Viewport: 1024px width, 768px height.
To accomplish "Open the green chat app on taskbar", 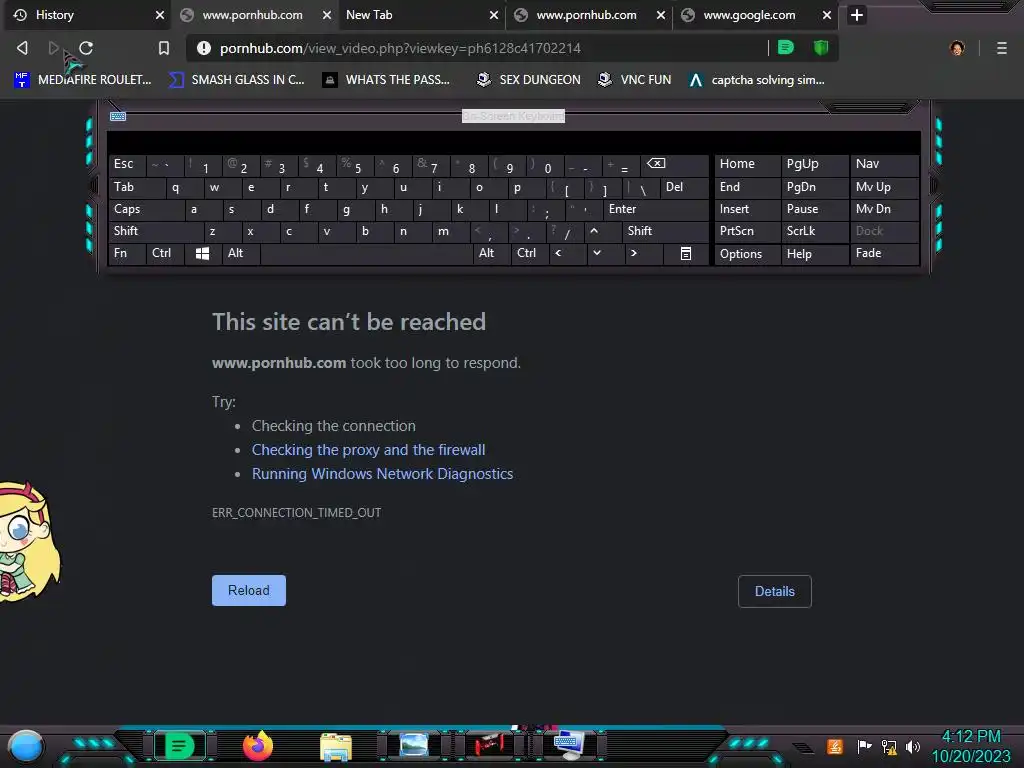I will (x=180, y=746).
